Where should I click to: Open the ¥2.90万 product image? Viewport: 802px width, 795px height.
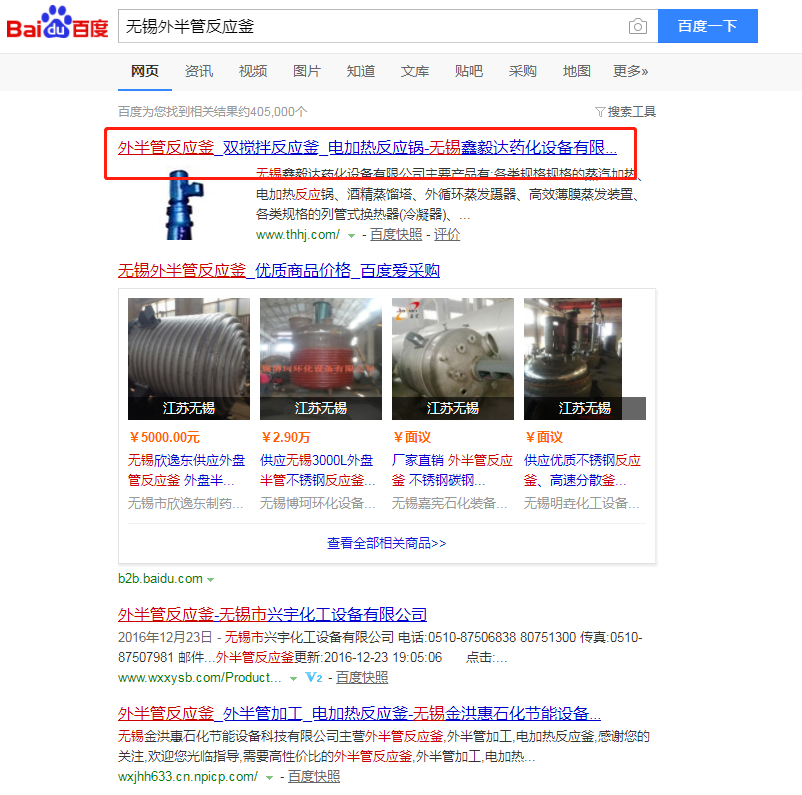point(321,359)
